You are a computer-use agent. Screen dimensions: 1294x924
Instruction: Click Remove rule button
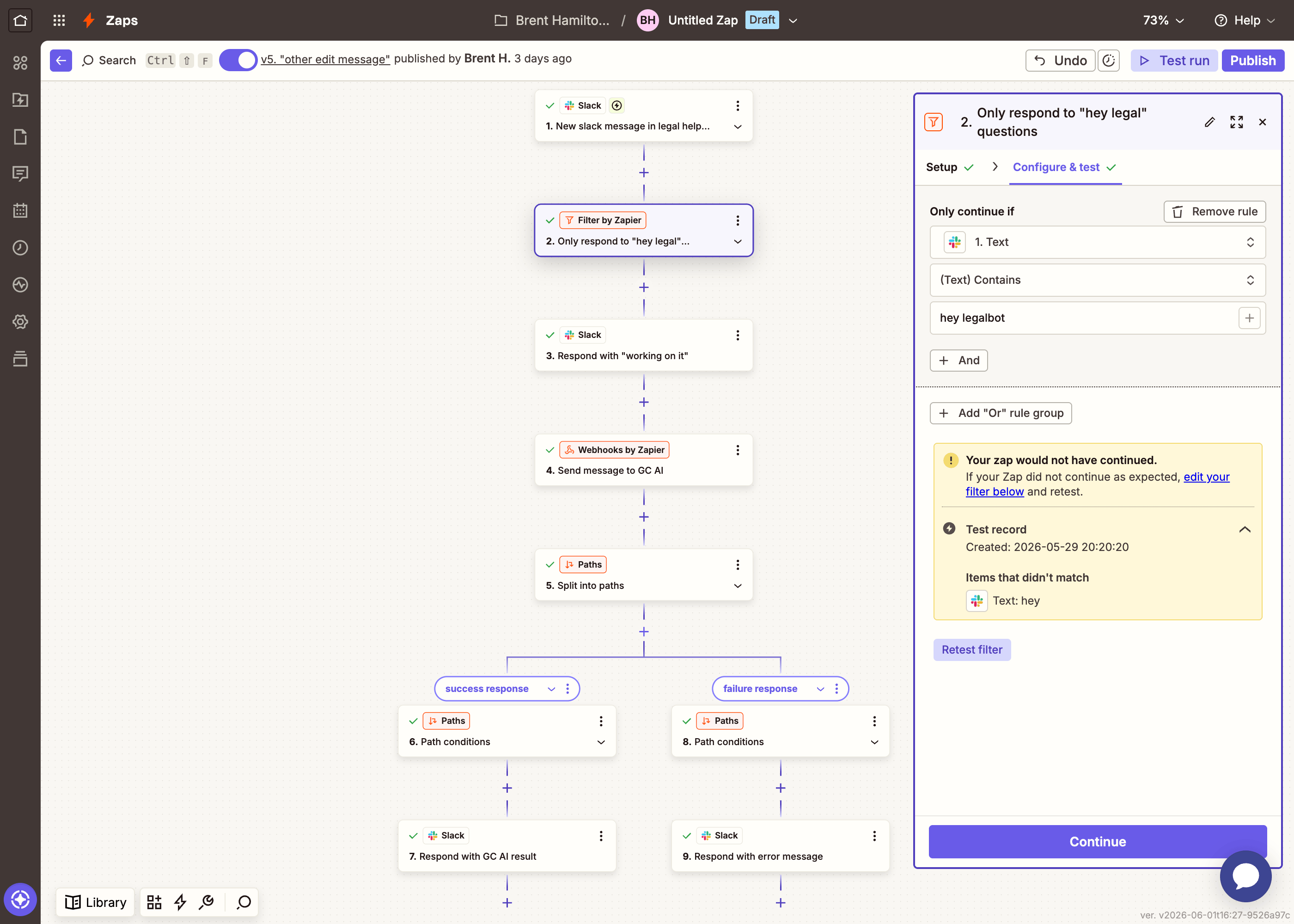pos(1215,212)
